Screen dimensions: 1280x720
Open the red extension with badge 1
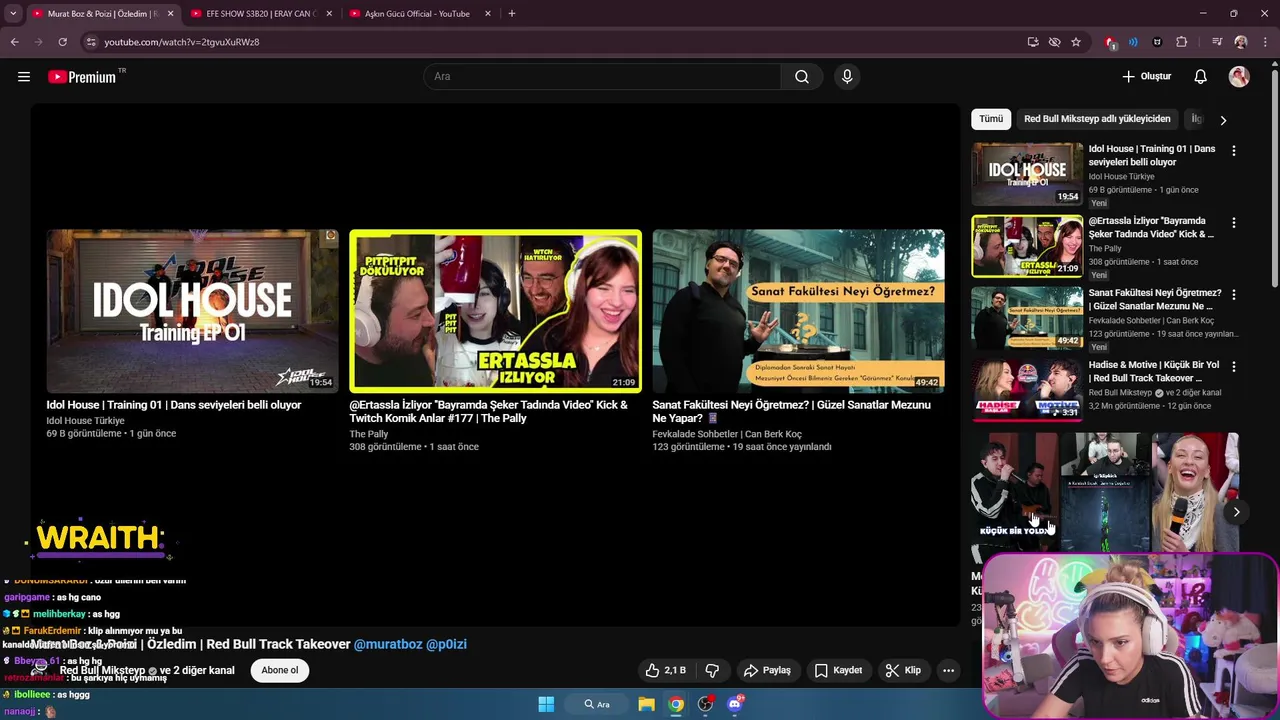(x=1110, y=42)
